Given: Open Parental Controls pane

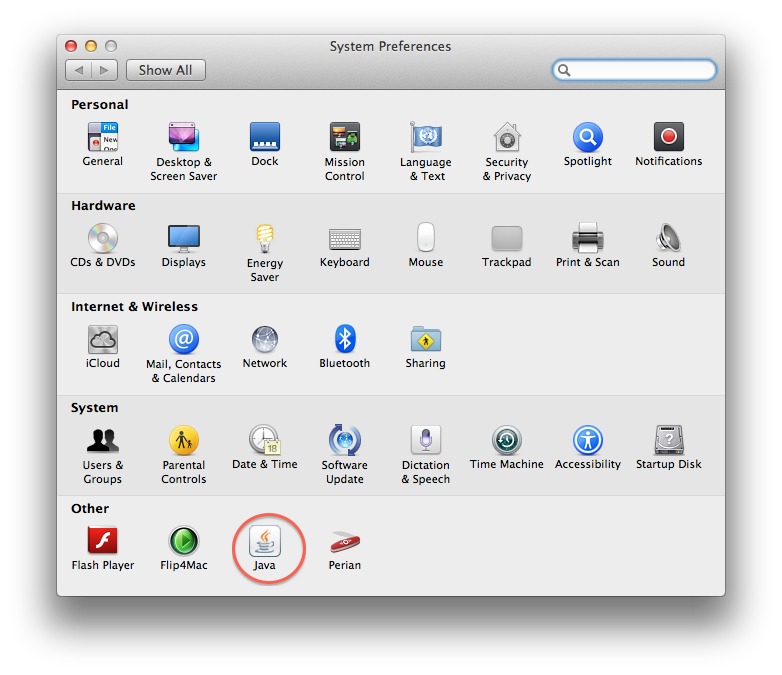Looking at the screenshot, I should tap(184, 440).
